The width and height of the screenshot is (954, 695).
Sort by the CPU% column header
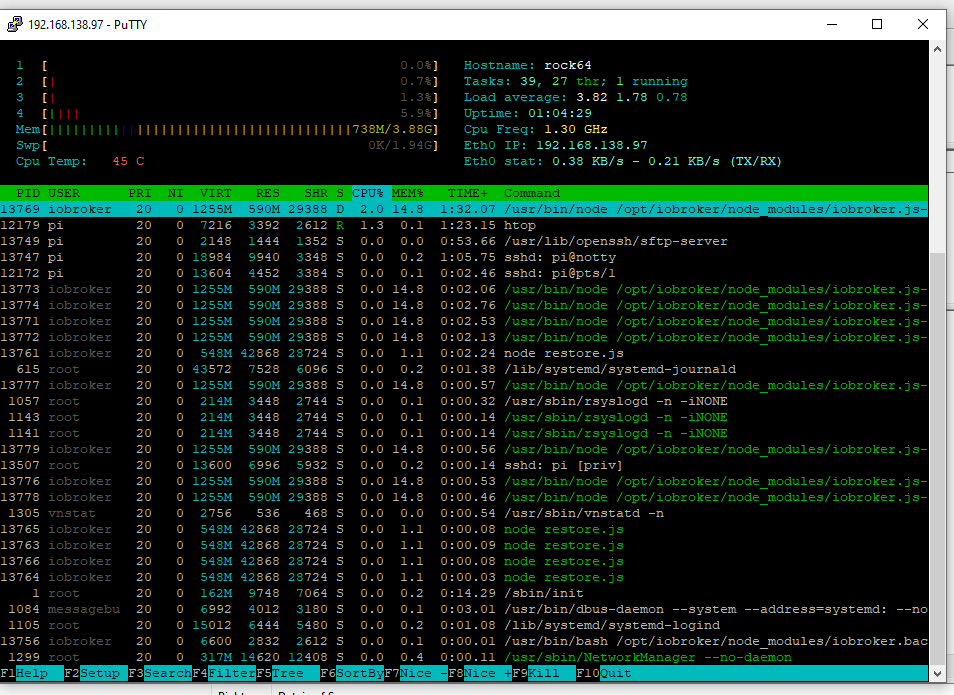coord(367,193)
